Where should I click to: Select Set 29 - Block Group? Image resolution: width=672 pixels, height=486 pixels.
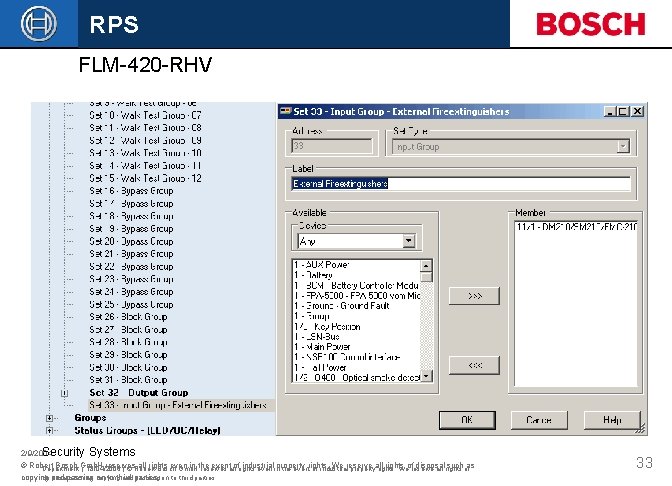[x=128, y=355]
